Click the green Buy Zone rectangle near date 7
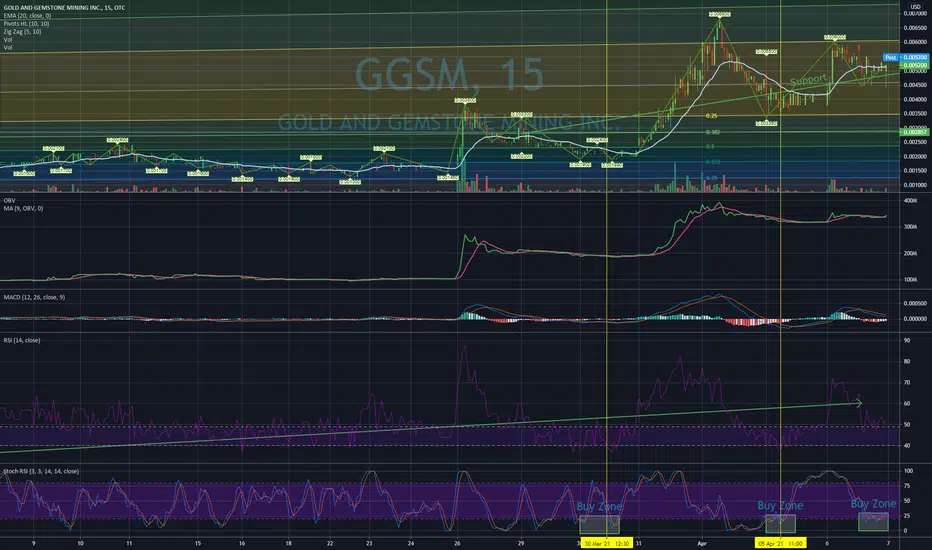The height and width of the screenshot is (550, 932). click(x=874, y=522)
